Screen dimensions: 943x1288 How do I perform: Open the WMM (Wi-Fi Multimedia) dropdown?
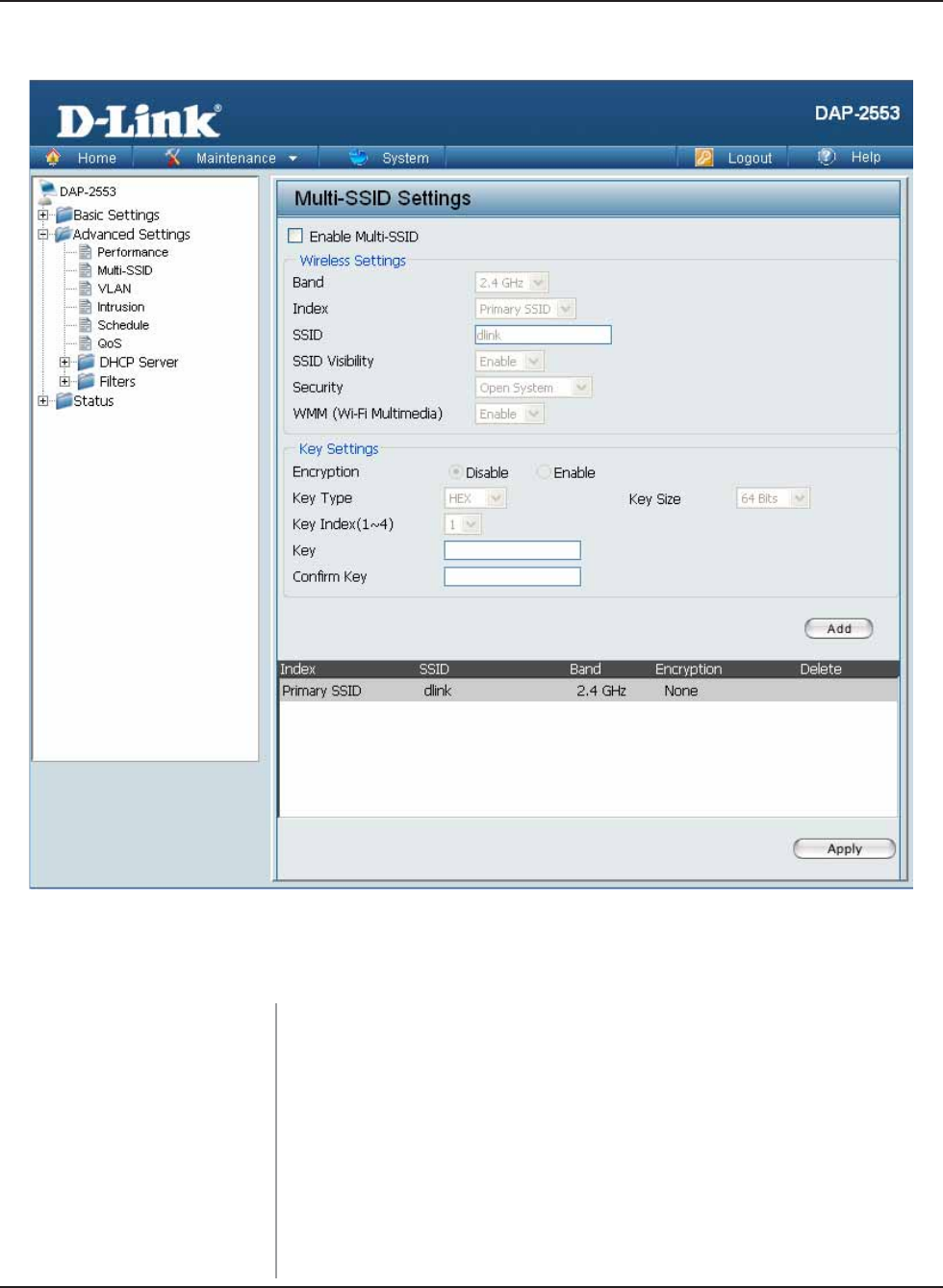coord(510,414)
